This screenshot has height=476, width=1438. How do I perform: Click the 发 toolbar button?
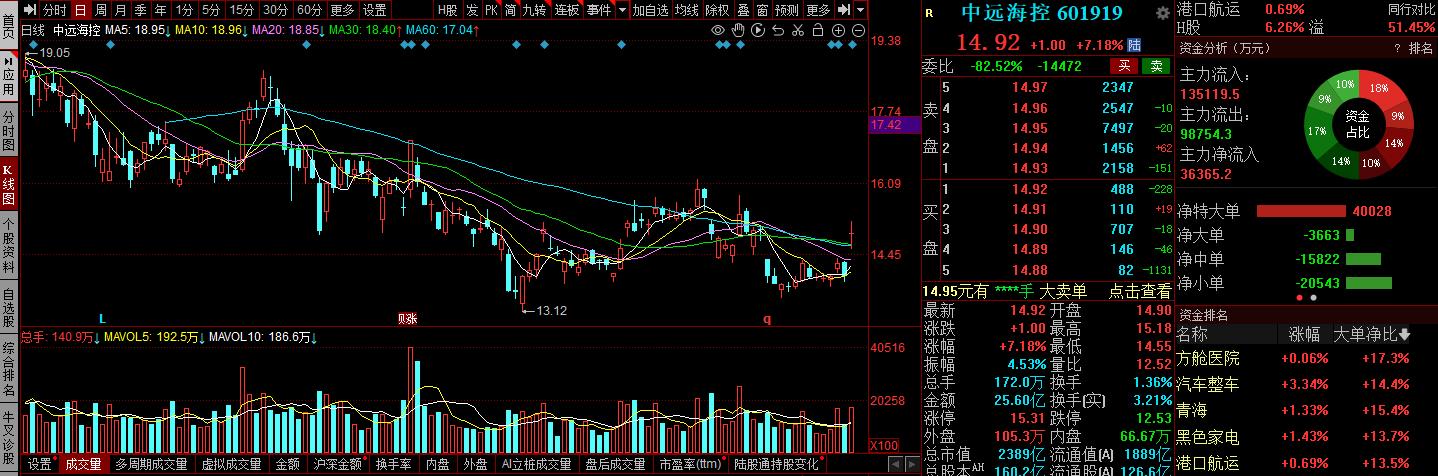[471, 10]
